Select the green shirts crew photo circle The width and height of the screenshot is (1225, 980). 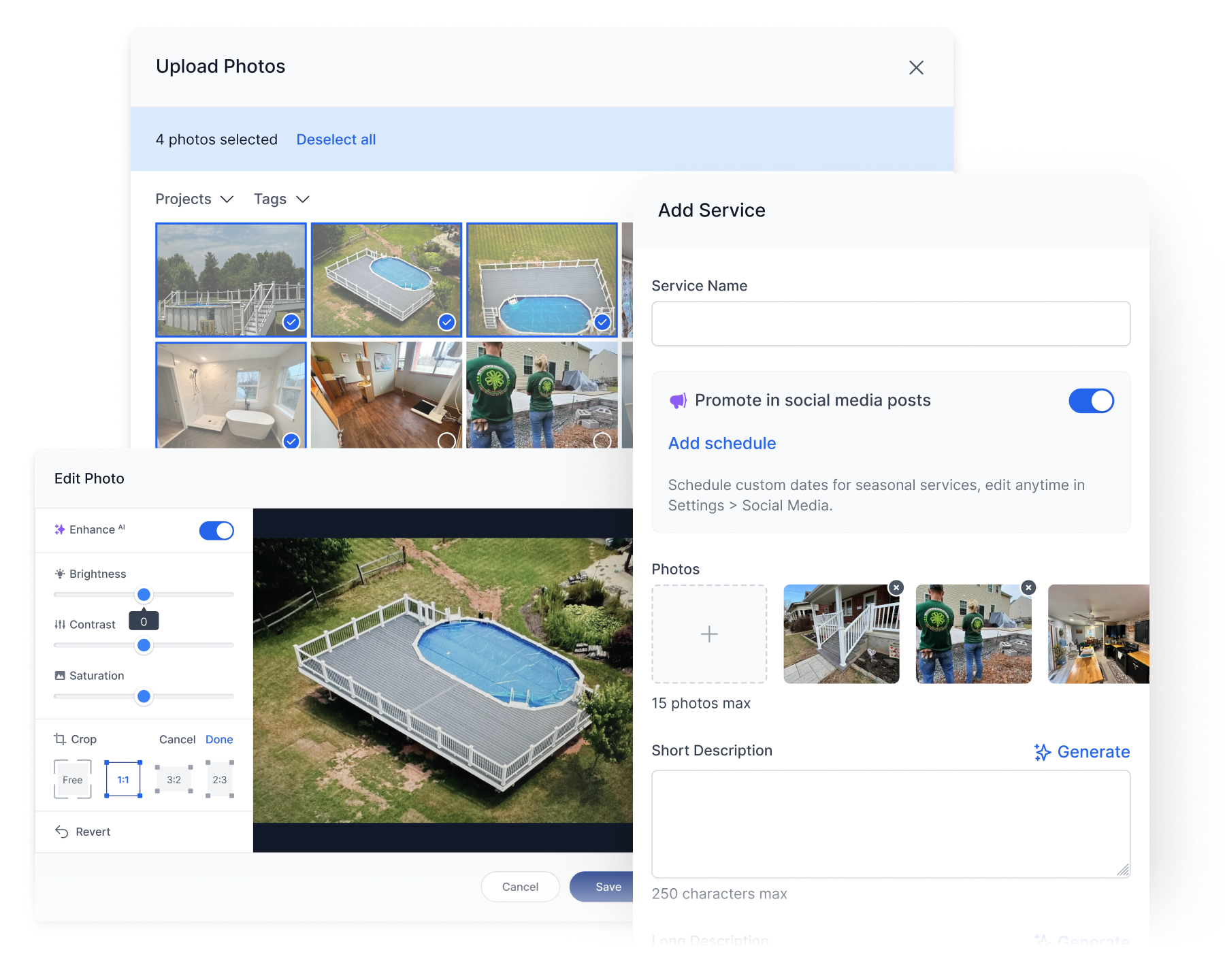click(x=602, y=440)
